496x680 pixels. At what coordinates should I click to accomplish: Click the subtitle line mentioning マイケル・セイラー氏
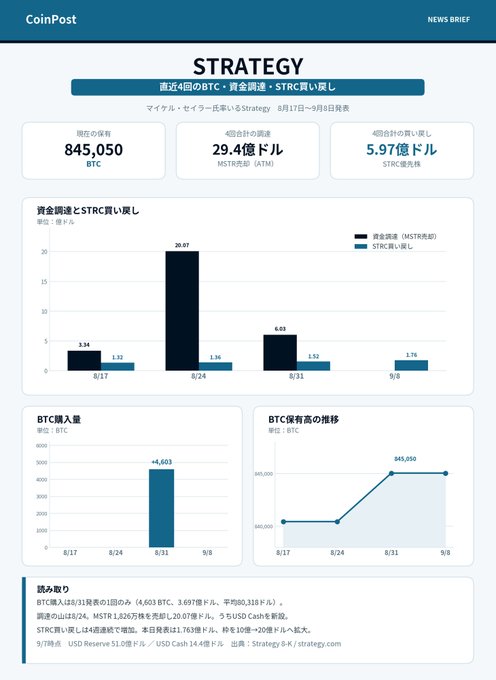click(248, 108)
